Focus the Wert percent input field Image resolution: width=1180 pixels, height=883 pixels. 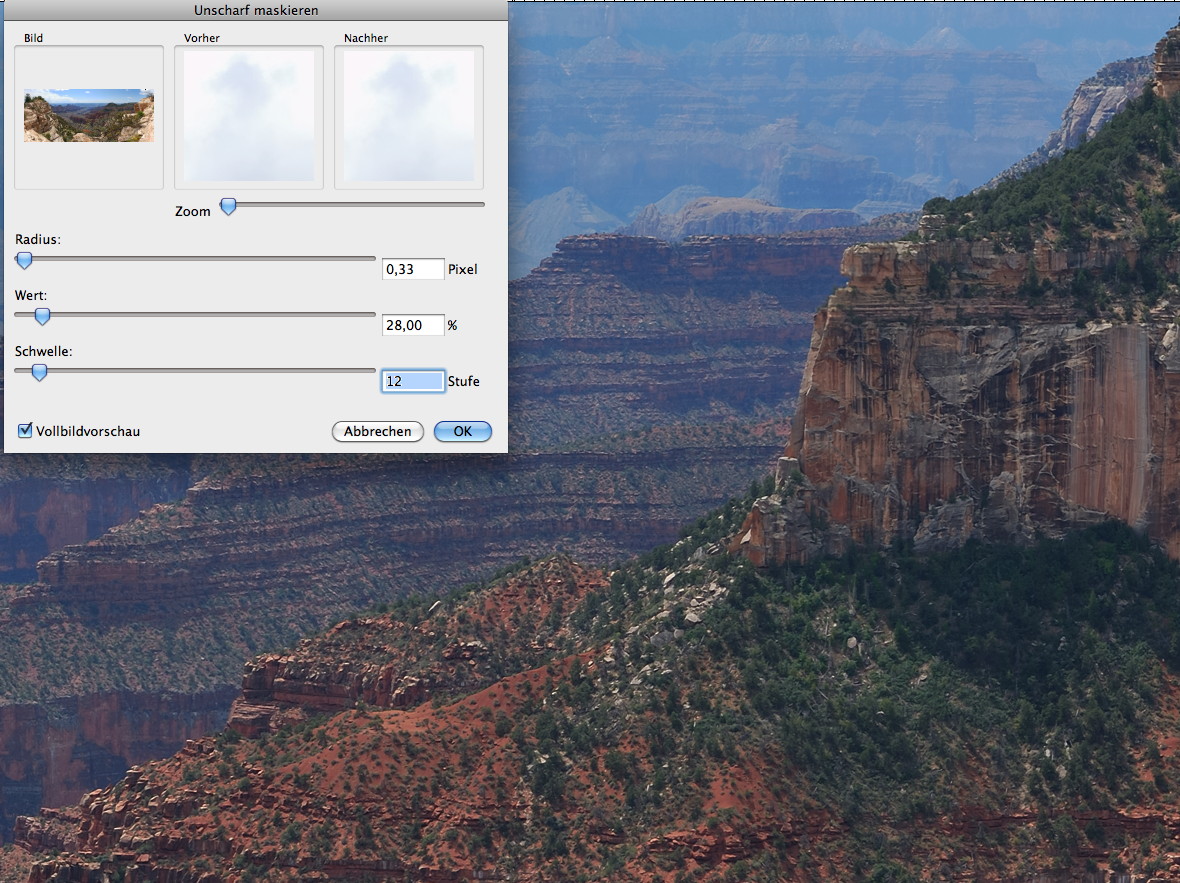point(413,325)
